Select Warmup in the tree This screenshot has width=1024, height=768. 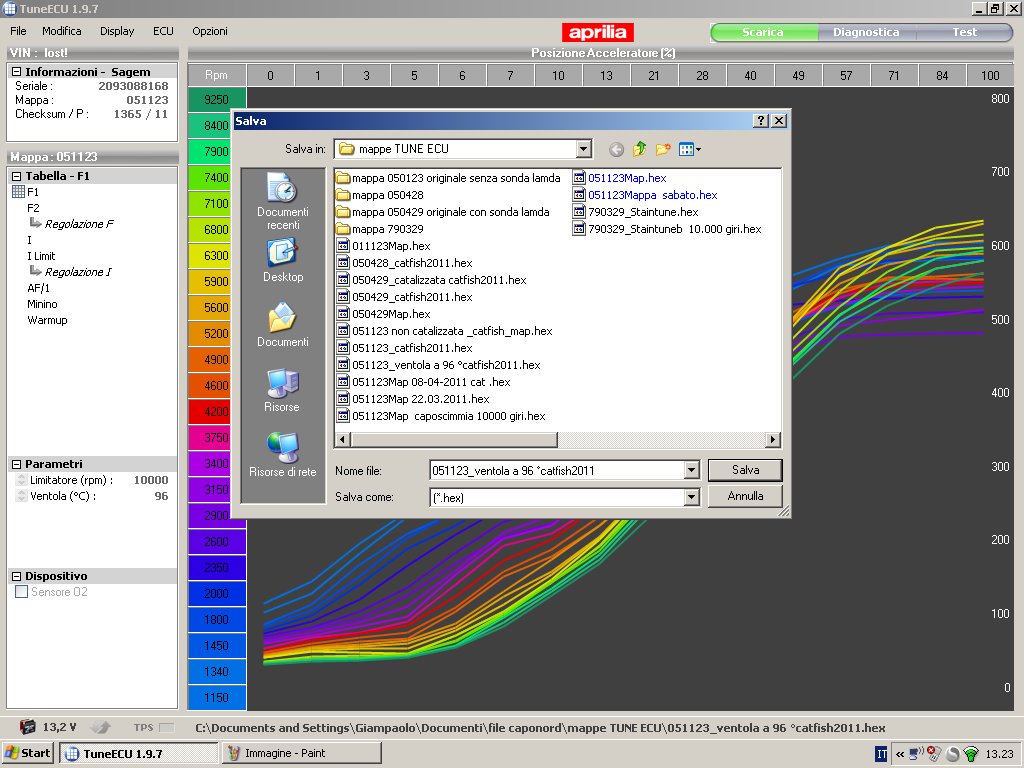coord(47,320)
